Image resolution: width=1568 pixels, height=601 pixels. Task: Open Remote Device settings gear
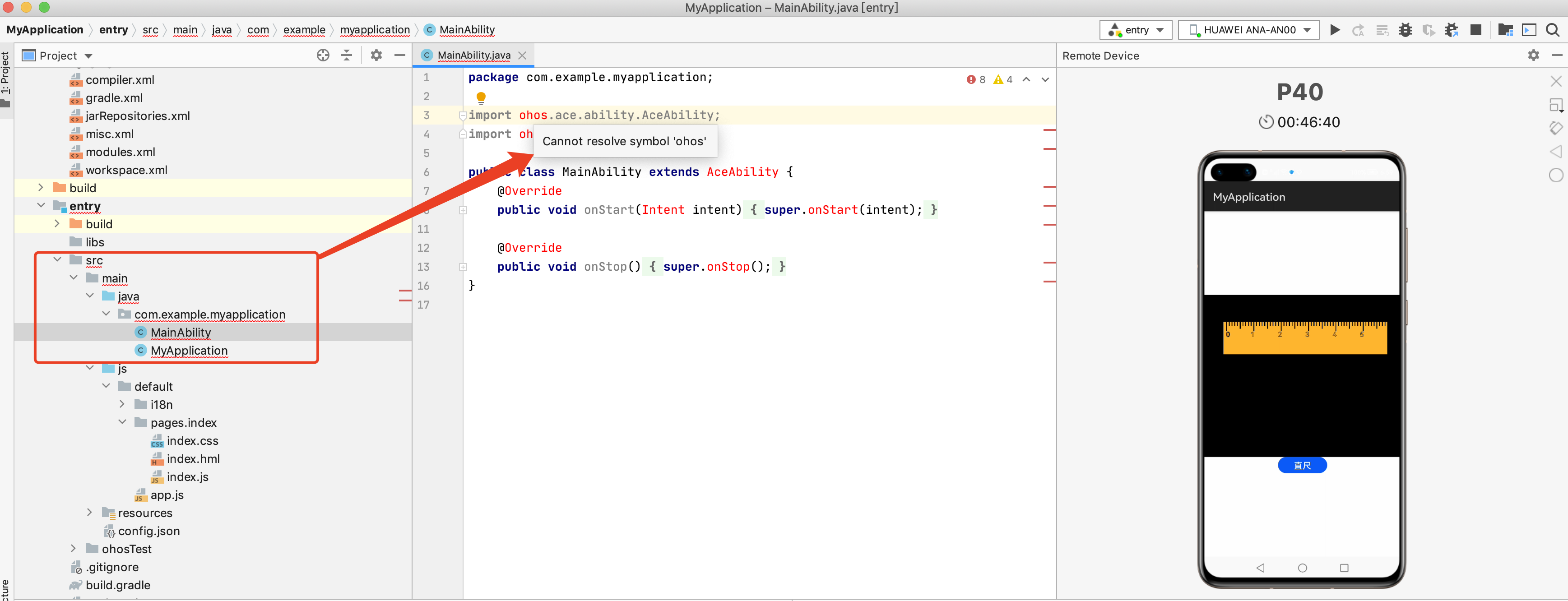pos(1533,55)
